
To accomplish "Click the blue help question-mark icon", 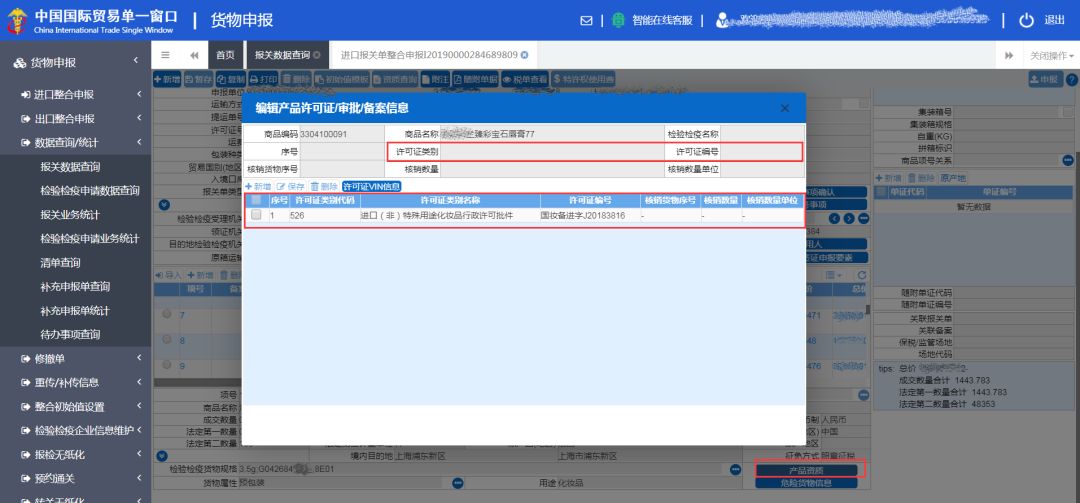I will (1071, 80).
